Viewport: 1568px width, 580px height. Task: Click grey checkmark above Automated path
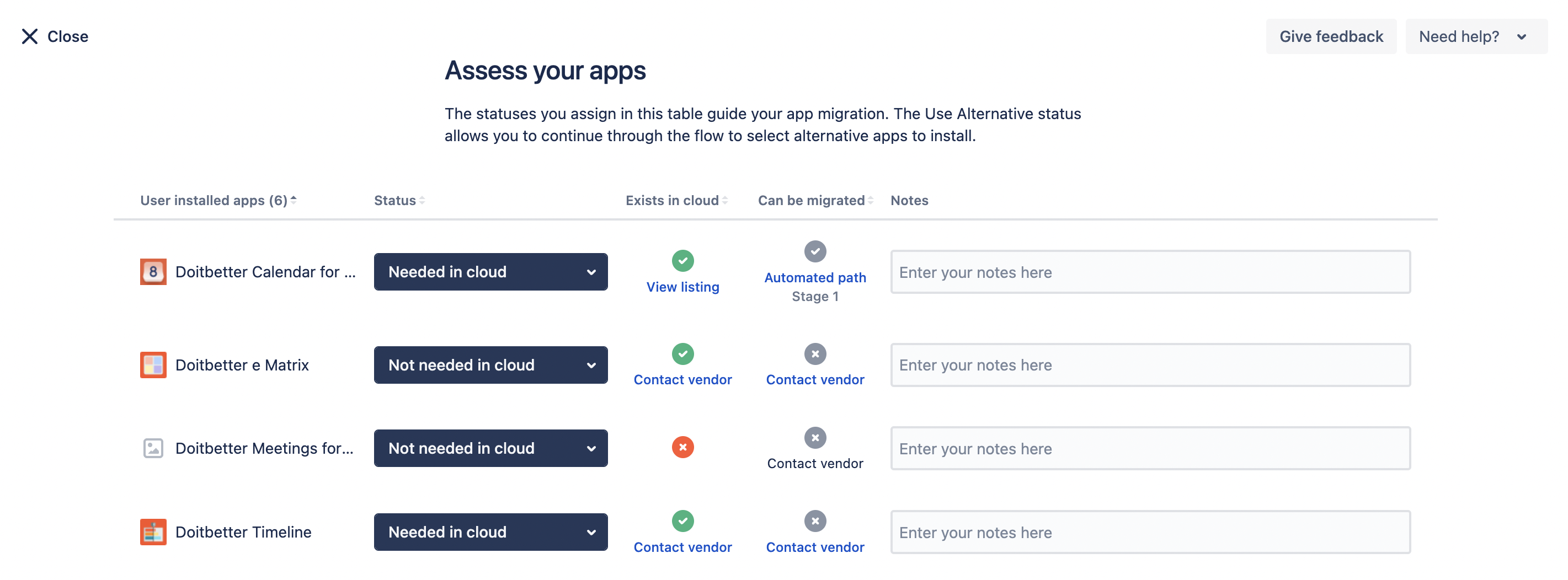[814, 251]
